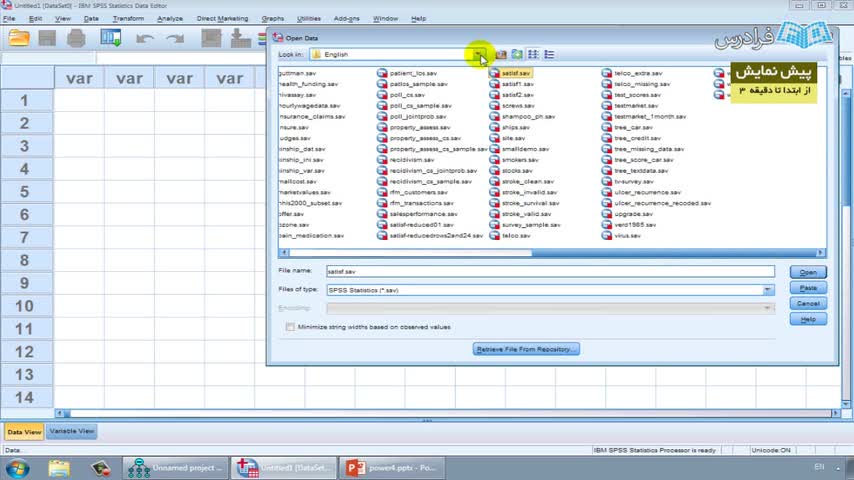Open the Look in folder dropdown

478,54
